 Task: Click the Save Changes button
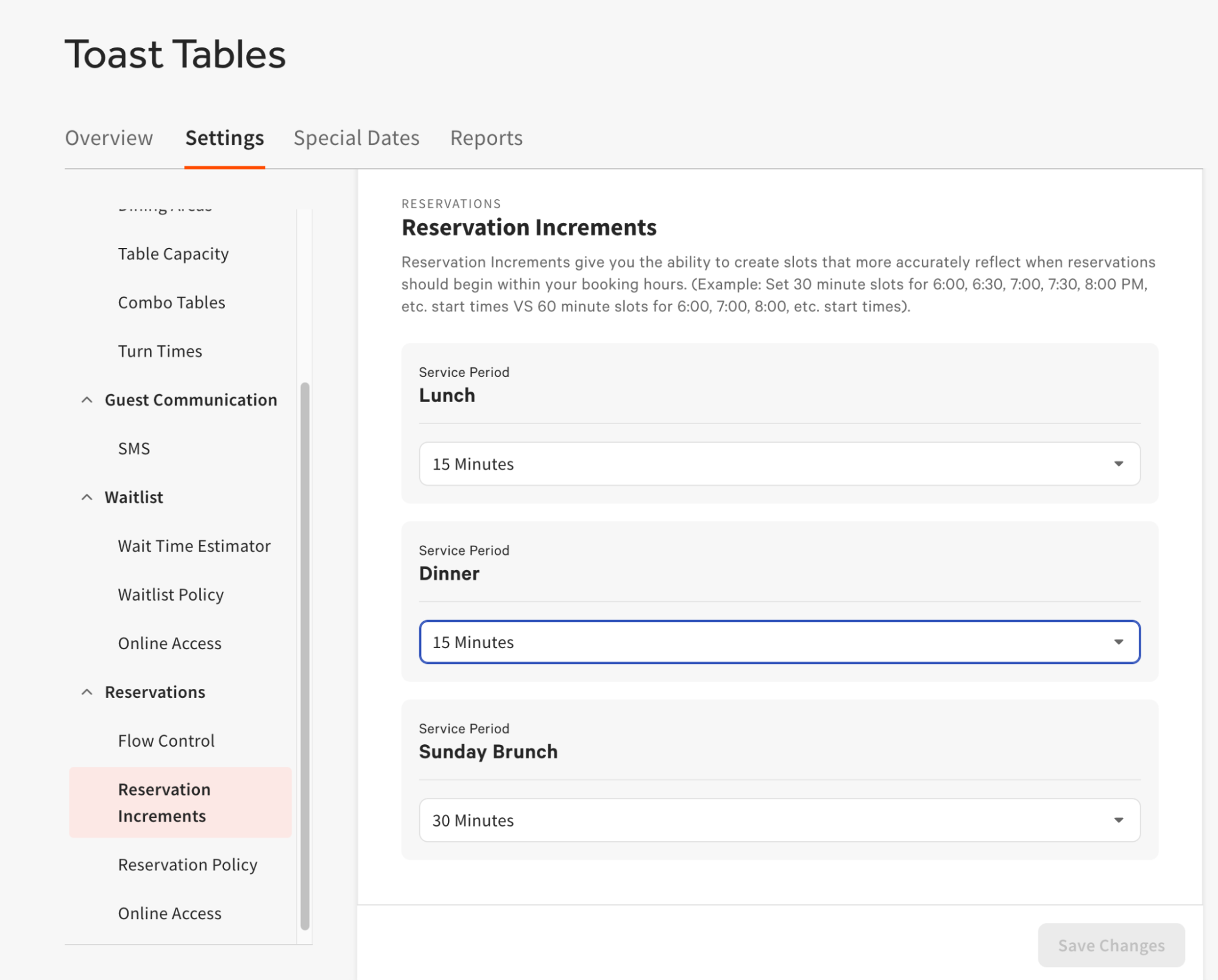1110,945
